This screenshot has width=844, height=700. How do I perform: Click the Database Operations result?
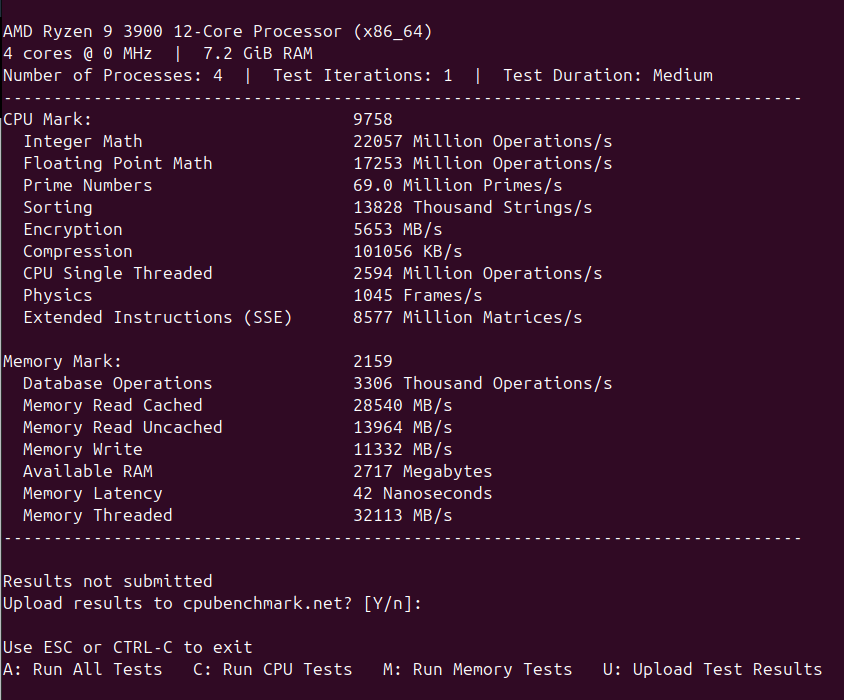click(483, 383)
